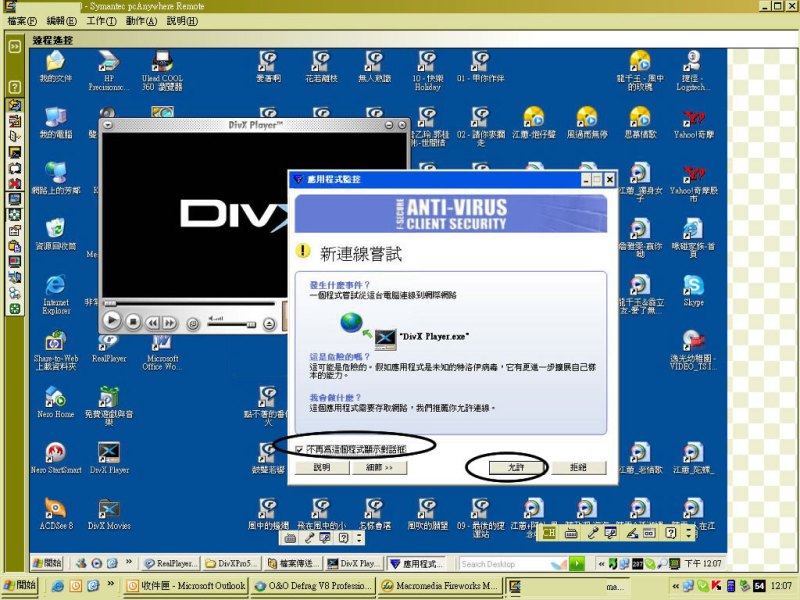The height and width of the screenshot is (600, 800).
Task: Expand remote quick launch overflow chevron
Action: (x=129, y=562)
